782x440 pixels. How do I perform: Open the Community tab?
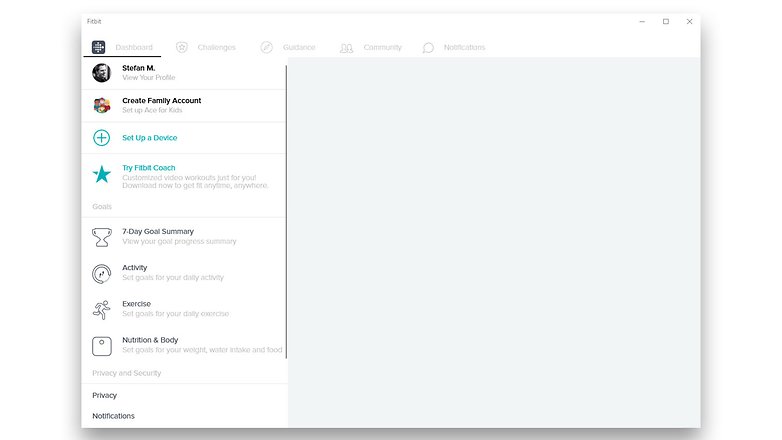point(382,47)
